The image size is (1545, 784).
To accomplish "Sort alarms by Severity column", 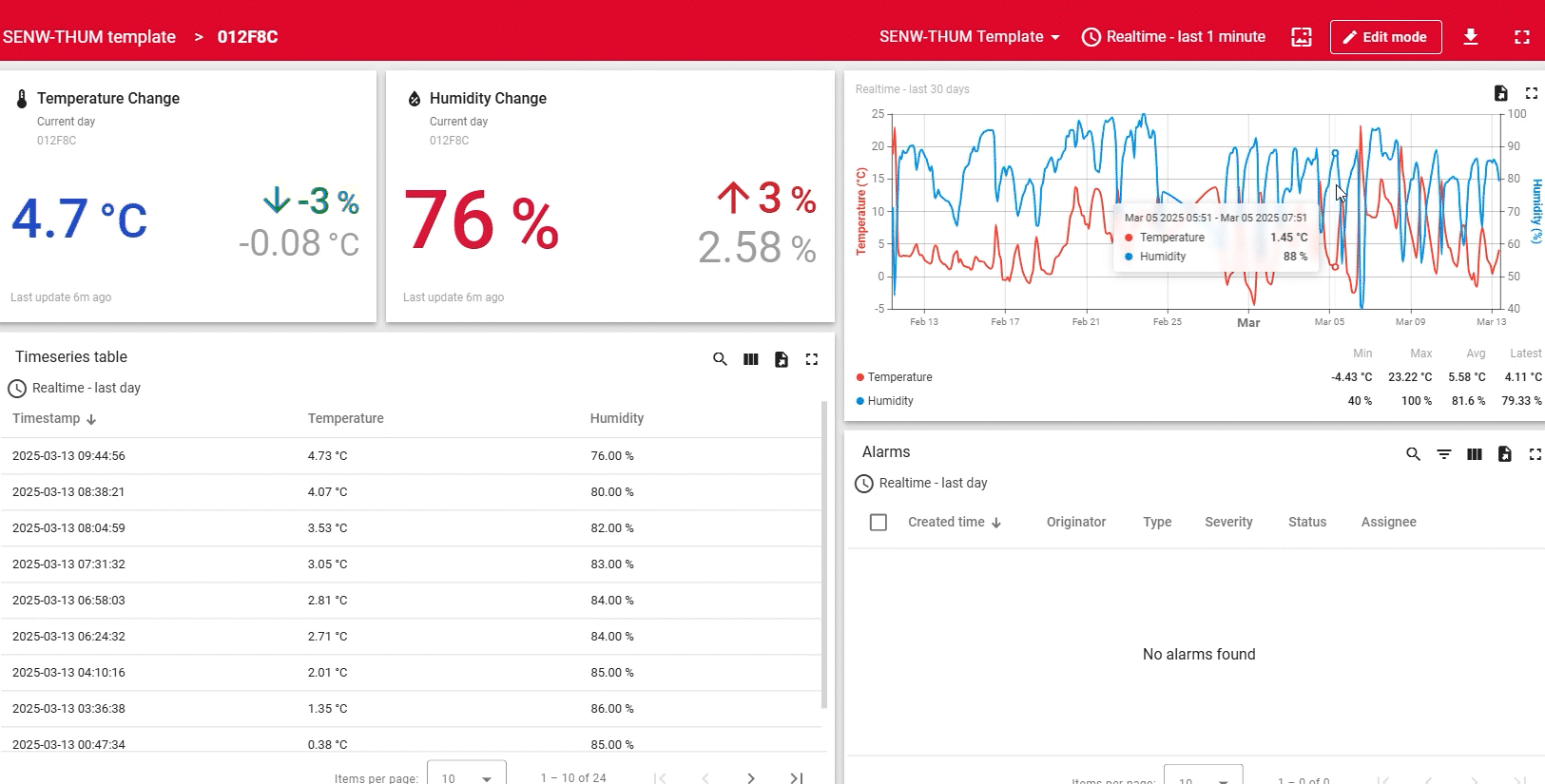I will [1228, 522].
